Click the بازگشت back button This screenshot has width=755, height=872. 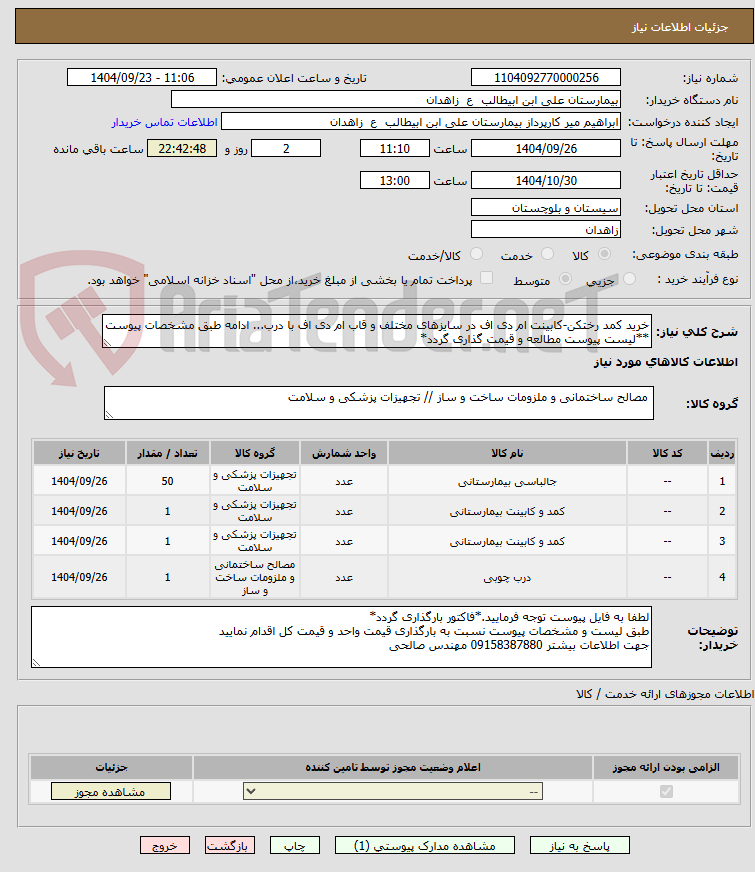tap(230, 846)
